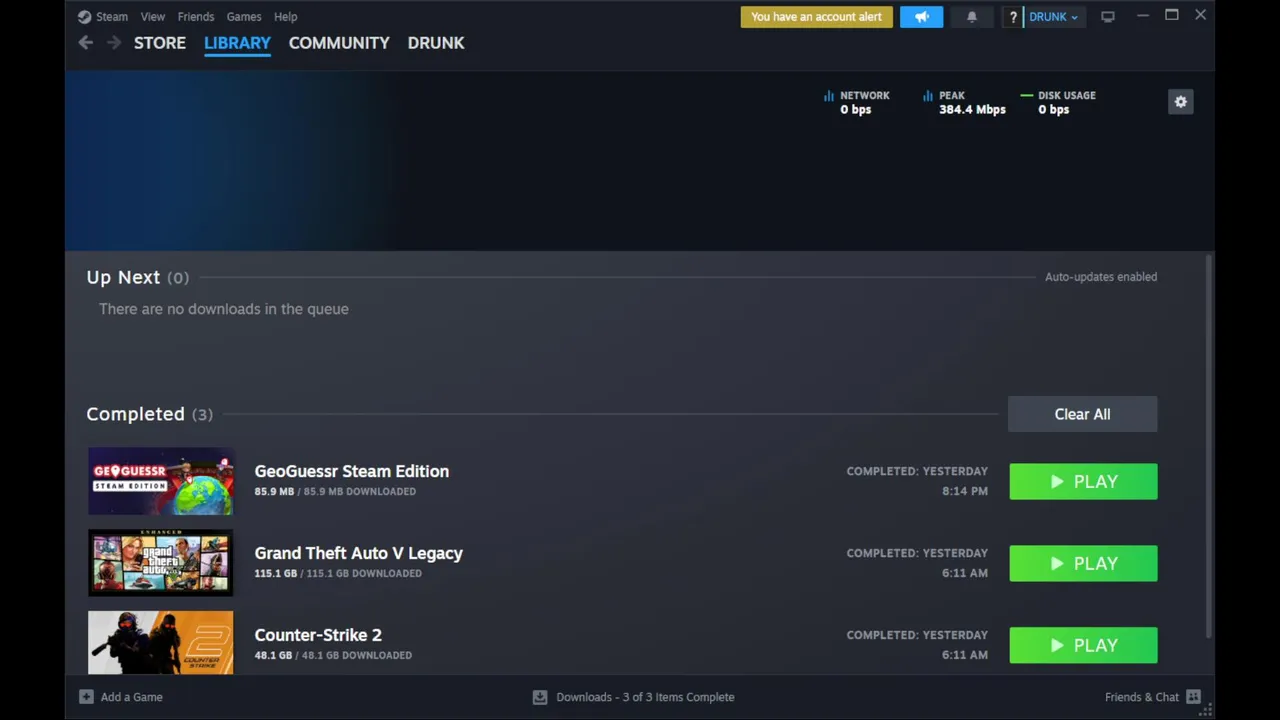Screen dimensions: 1280x720
Task: Click 'There are no downloads in the queue'
Action: coord(224,309)
